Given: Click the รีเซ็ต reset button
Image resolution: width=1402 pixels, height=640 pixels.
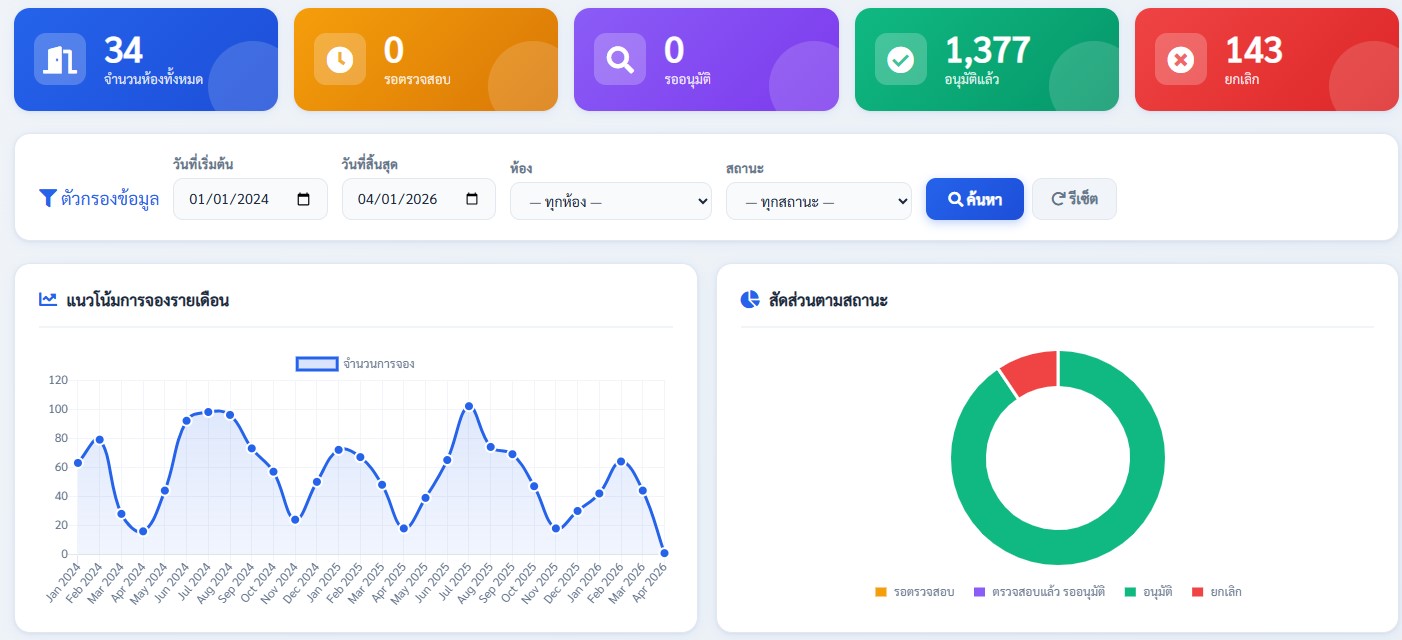Looking at the screenshot, I should coord(1074,199).
